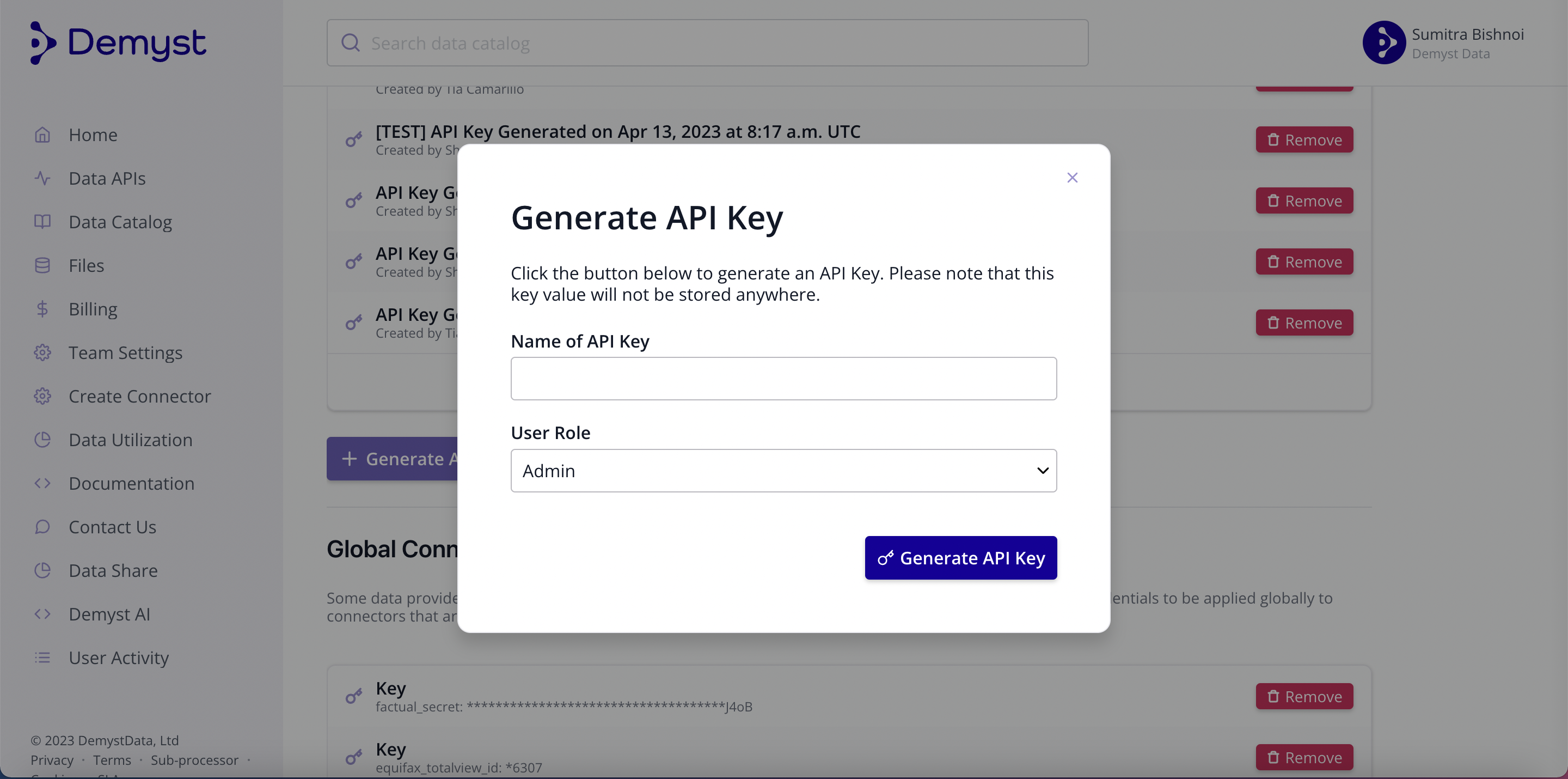Click the Data Catalog book icon
Image resolution: width=1568 pixels, height=779 pixels.
point(42,222)
